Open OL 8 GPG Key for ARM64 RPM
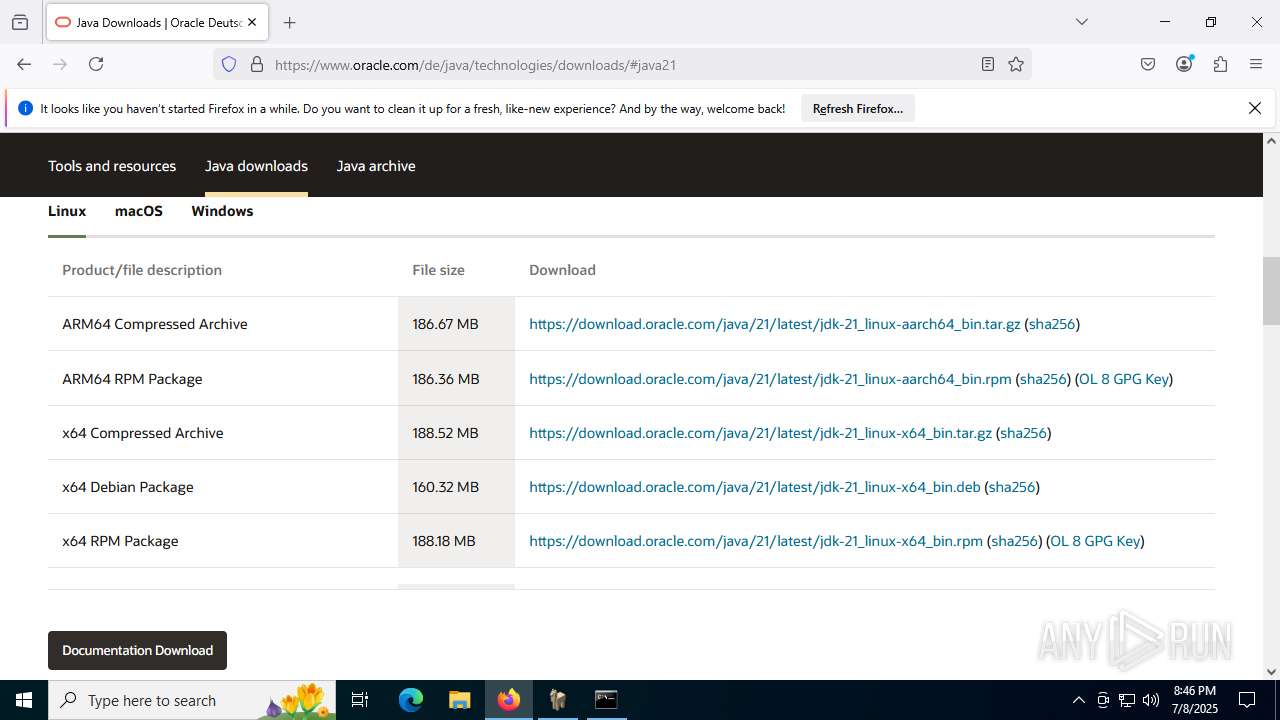Image resolution: width=1280 pixels, height=720 pixels. coord(1124,379)
